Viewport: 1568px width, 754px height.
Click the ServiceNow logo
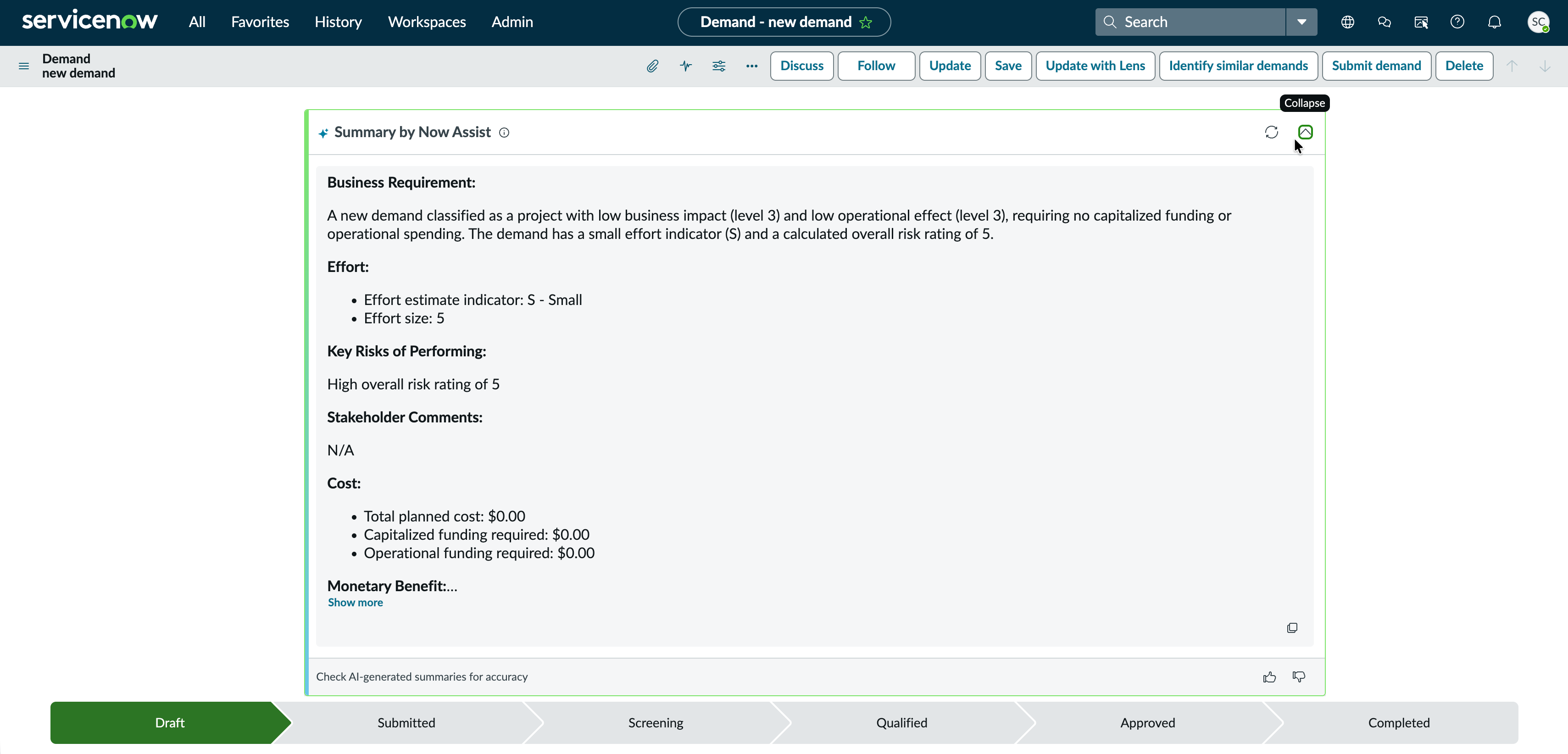point(89,21)
